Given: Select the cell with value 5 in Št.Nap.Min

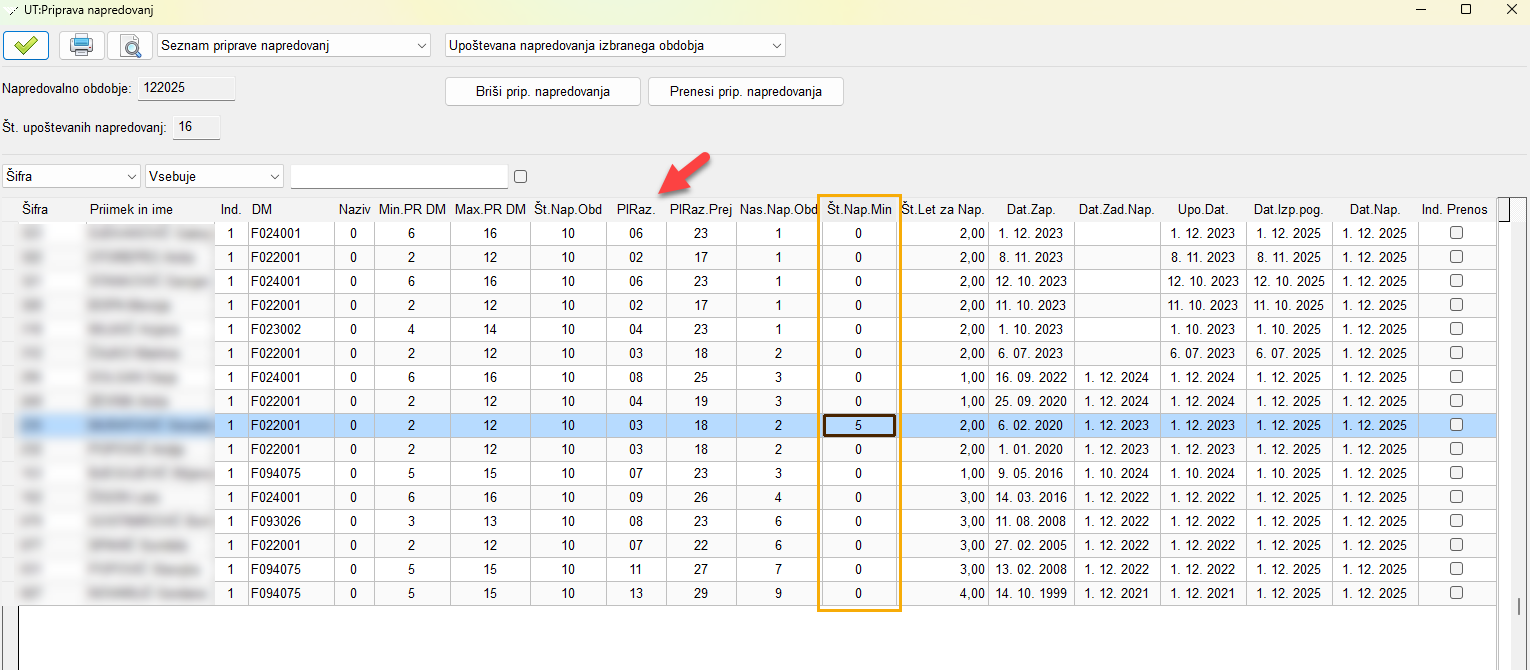Looking at the screenshot, I should tap(859, 425).
